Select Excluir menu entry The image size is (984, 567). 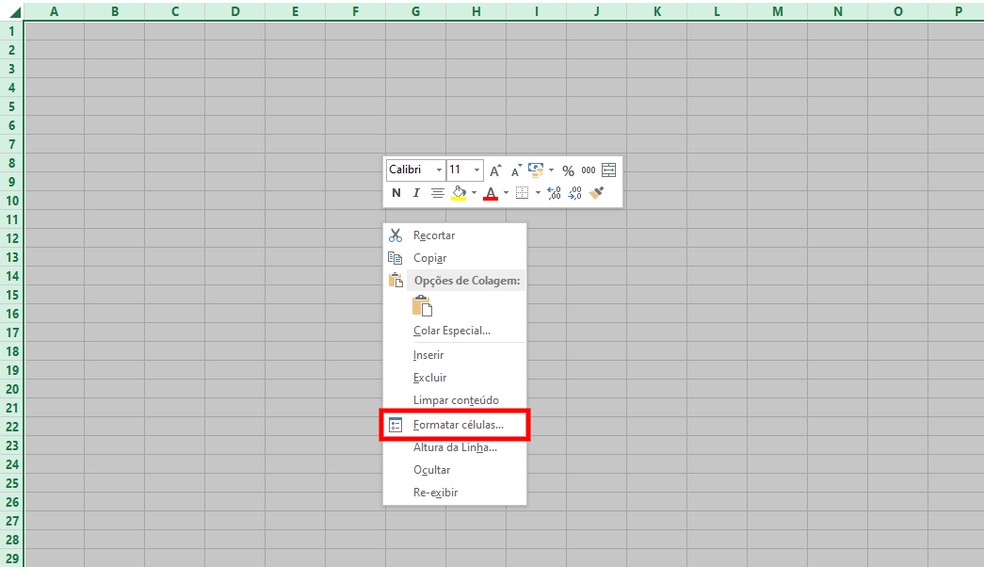pyautogui.click(x=455, y=378)
